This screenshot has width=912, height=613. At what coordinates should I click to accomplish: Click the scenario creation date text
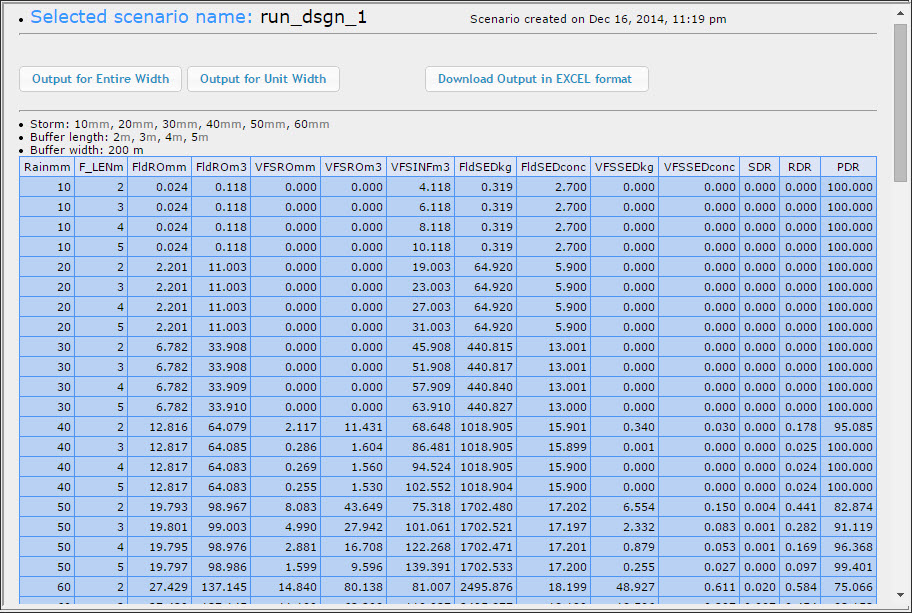click(x=598, y=19)
